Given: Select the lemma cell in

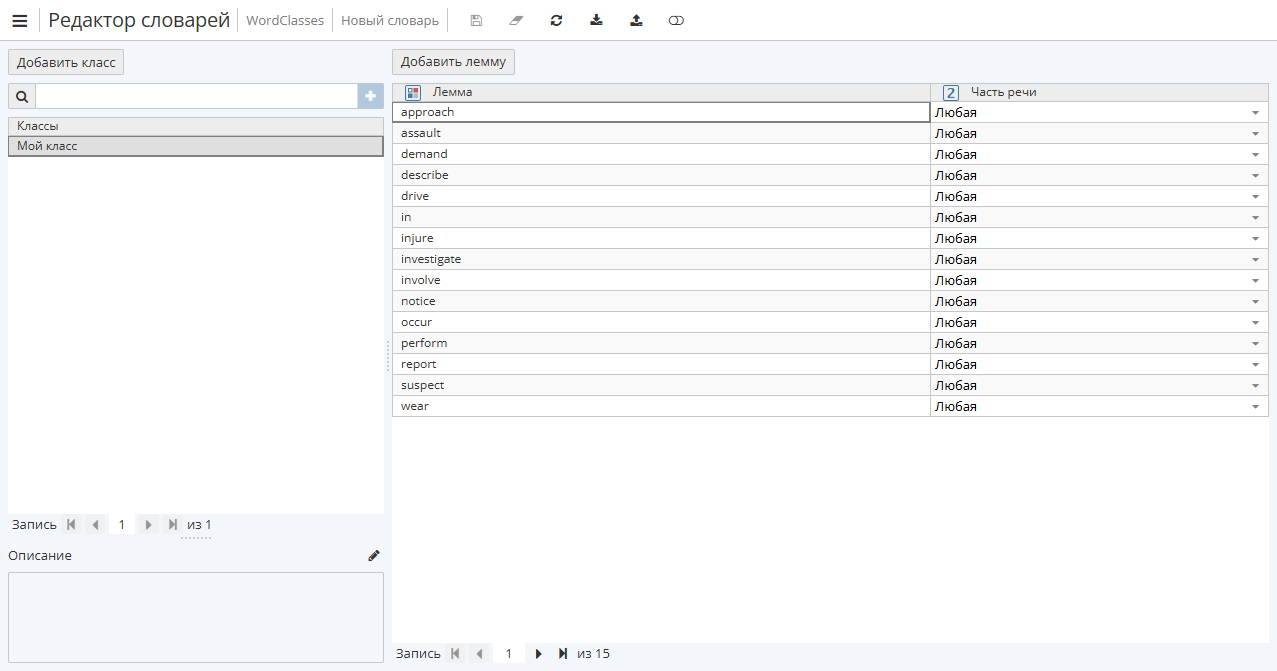Looking at the screenshot, I should coord(661,217).
